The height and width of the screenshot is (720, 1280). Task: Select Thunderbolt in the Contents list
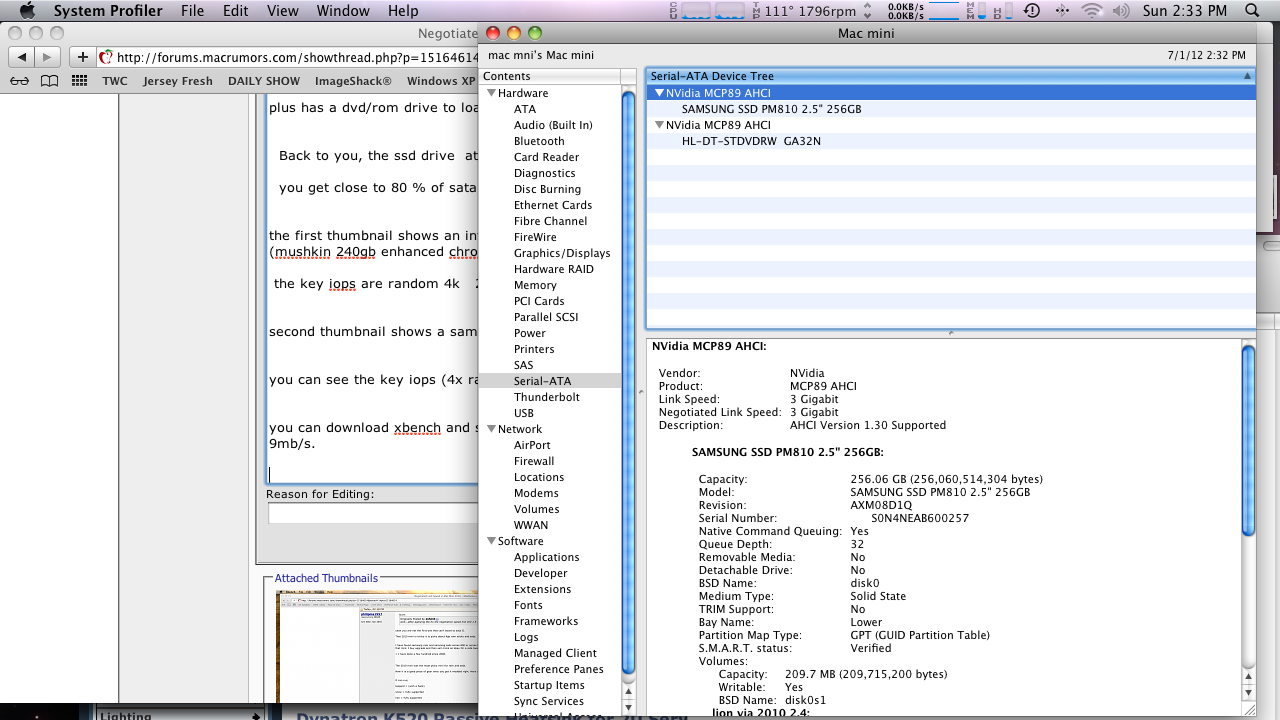point(546,397)
